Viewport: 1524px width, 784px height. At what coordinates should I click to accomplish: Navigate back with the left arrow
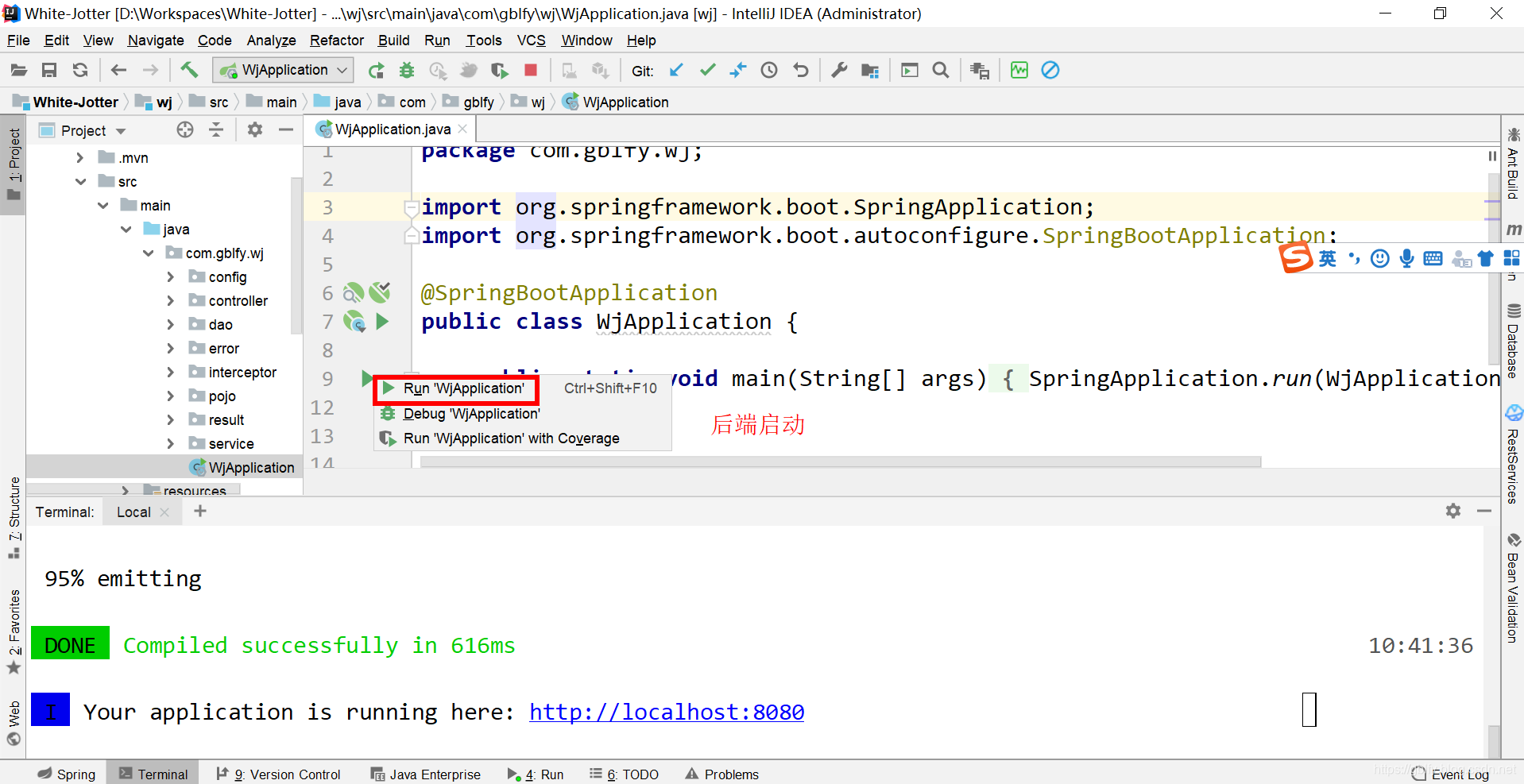click(118, 71)
